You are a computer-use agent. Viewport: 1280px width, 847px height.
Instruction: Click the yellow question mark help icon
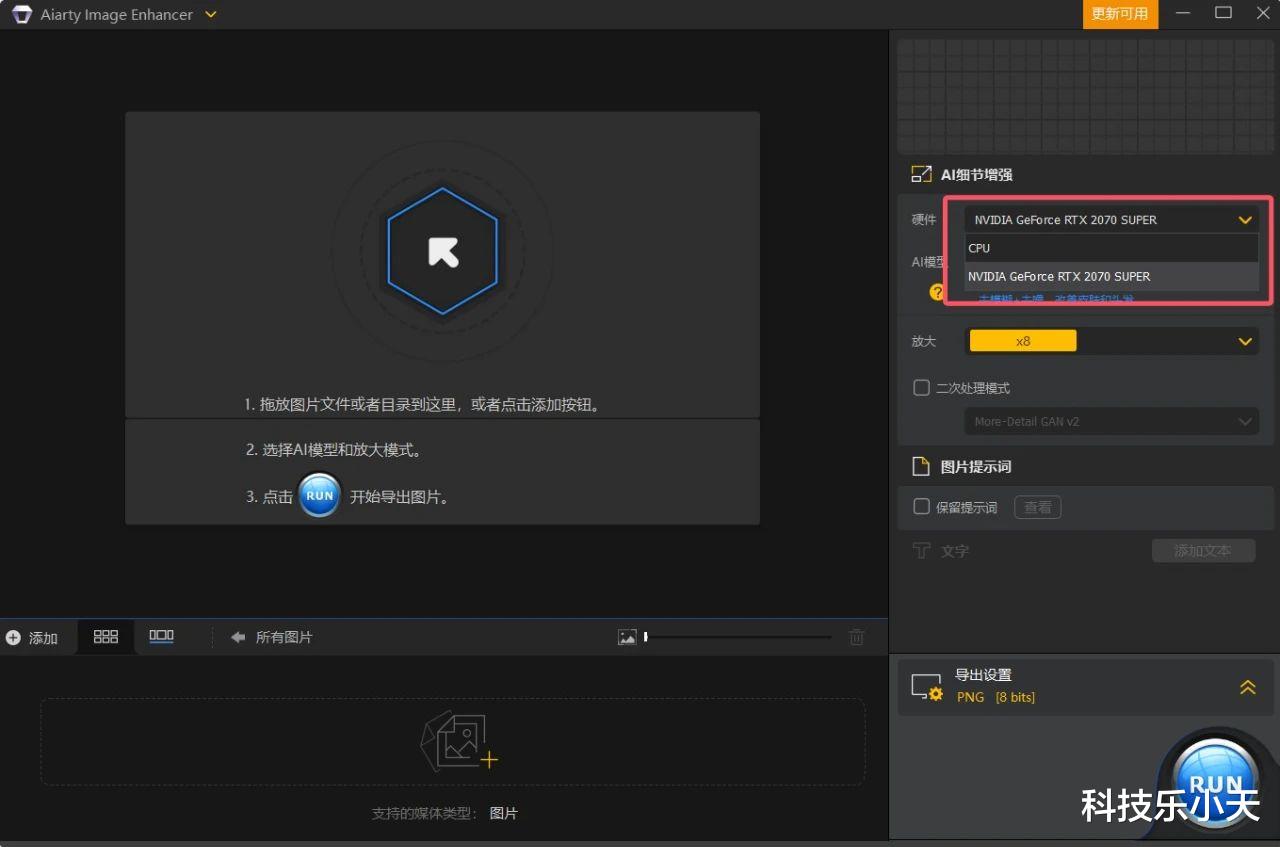pos(937,292)
